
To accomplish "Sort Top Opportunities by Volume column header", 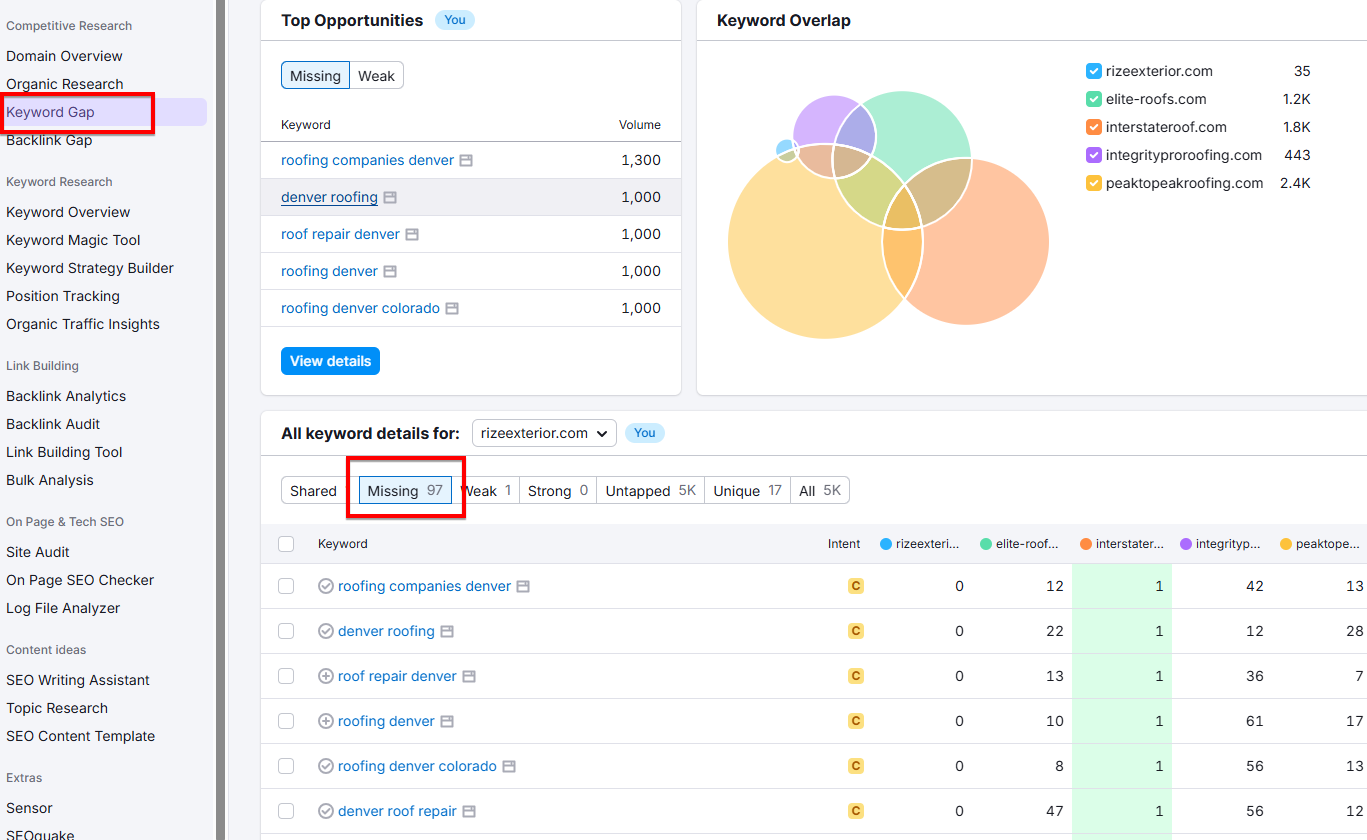I will click(640, 125).
